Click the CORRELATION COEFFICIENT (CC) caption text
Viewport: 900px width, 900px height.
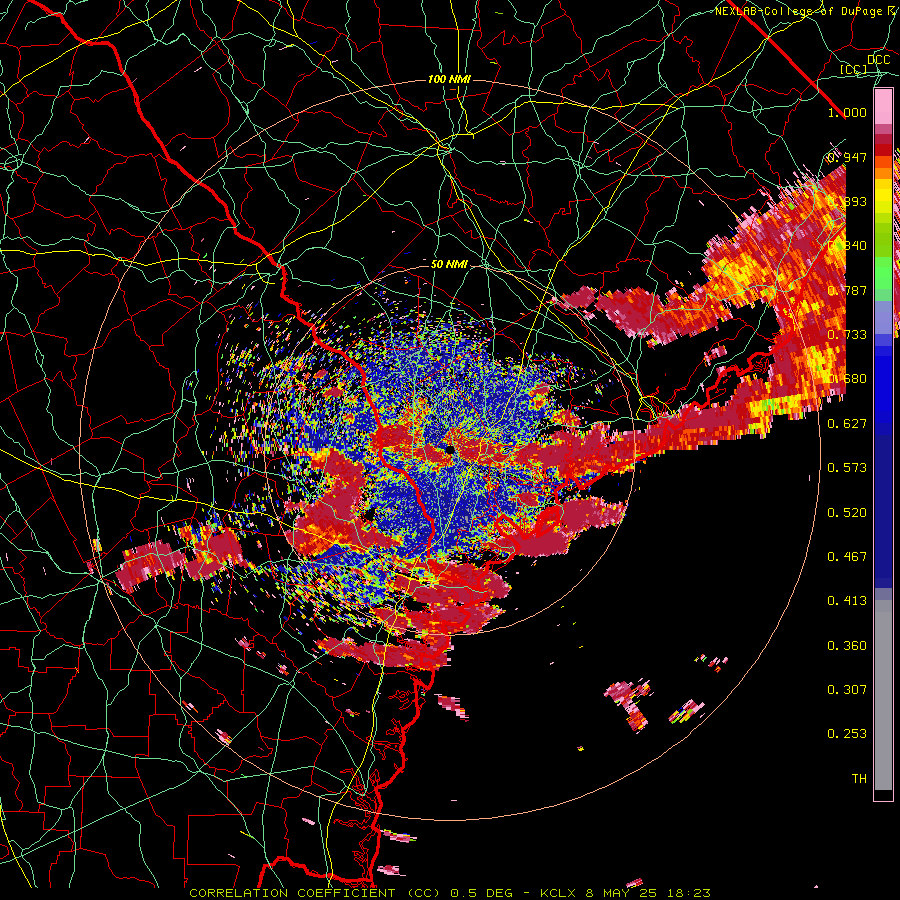pos(315,893)
